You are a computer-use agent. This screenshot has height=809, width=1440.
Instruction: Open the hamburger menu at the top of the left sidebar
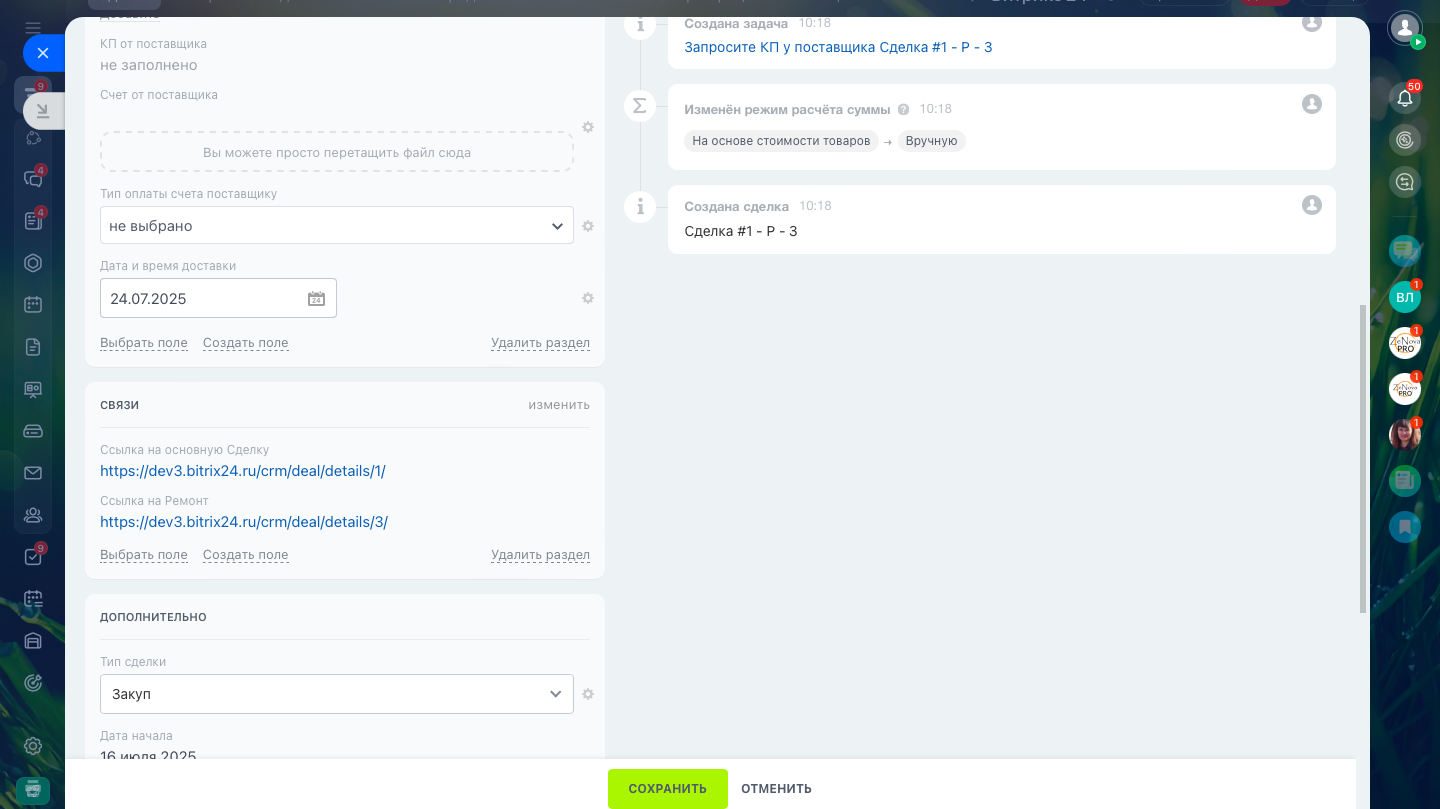click(x=33, y=27)
